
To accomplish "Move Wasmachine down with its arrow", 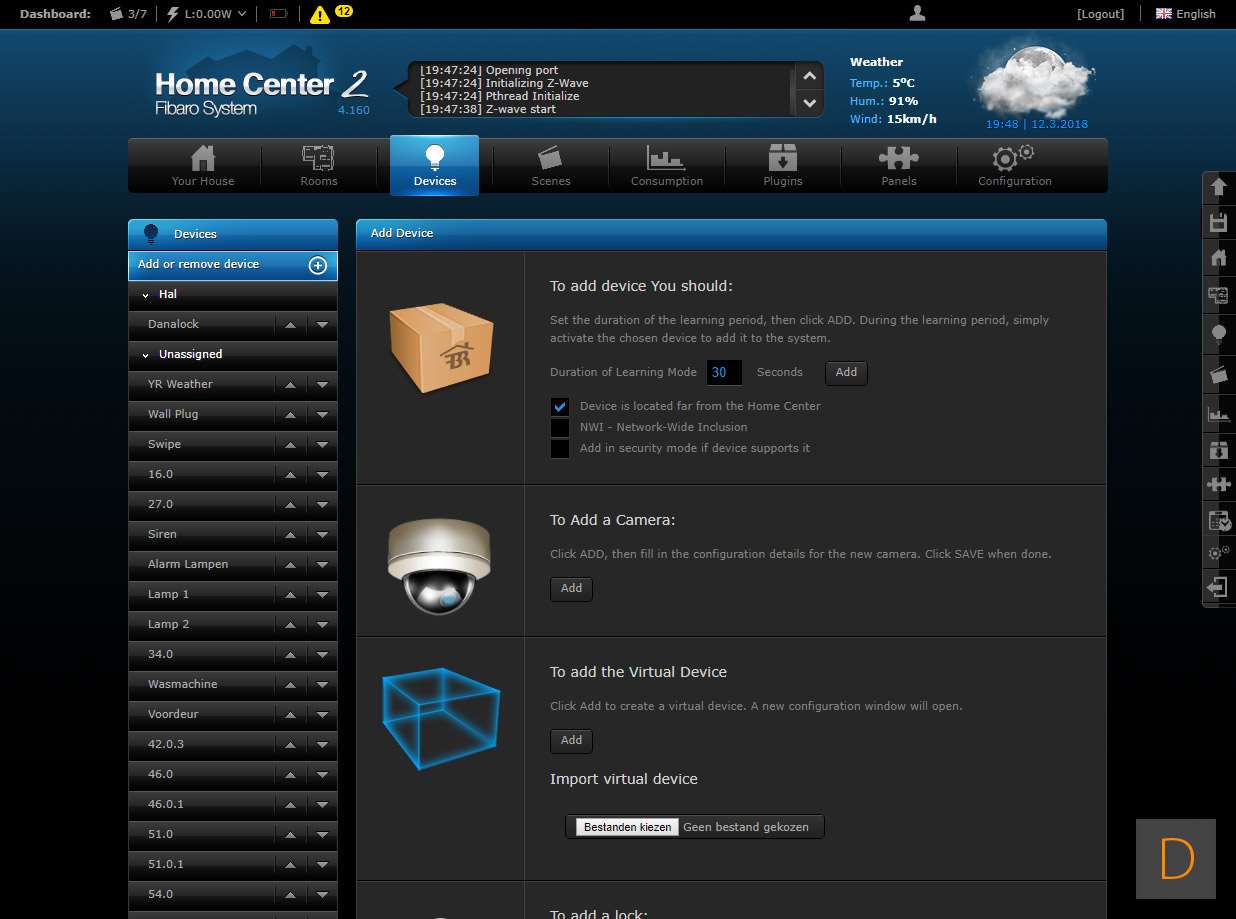I will click(322, 685).
